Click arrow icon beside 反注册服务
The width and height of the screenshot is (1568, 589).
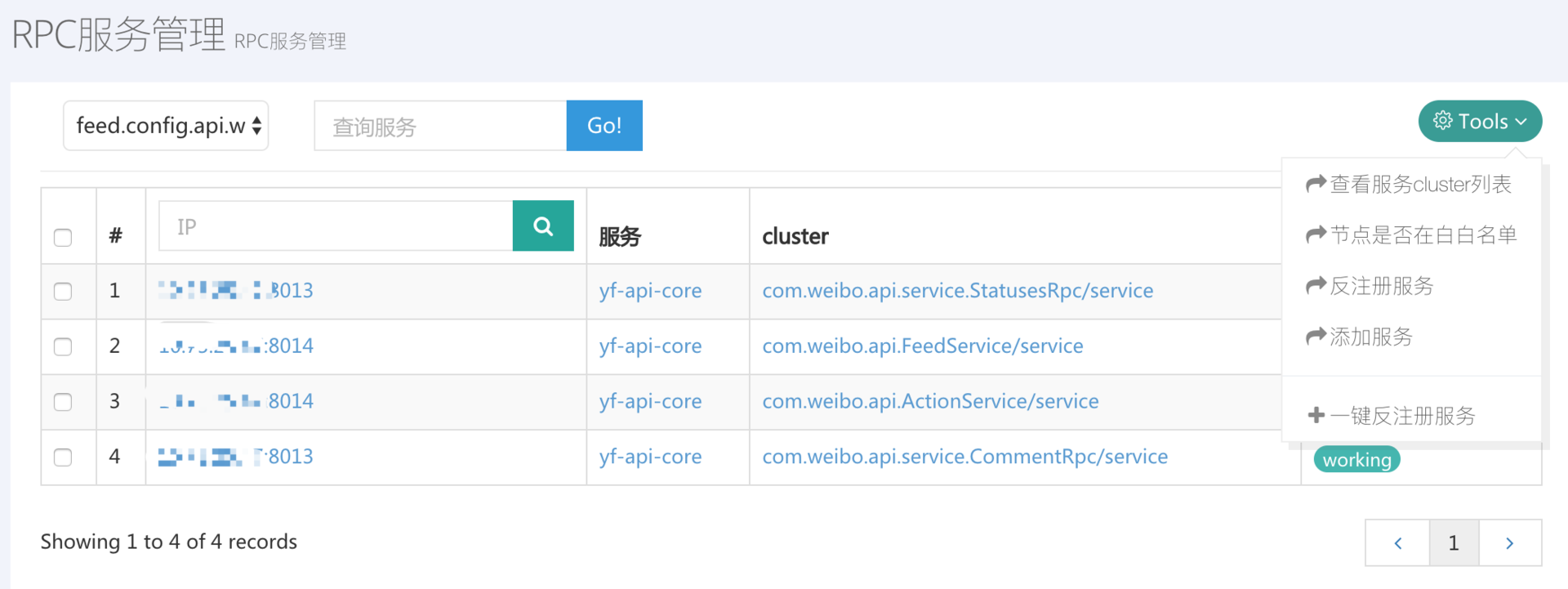pyautogui.click(x=1316, y=285)
